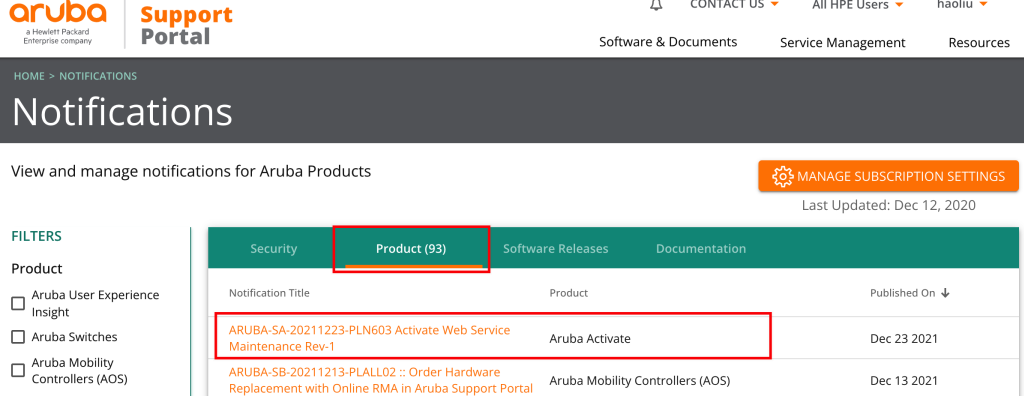Enable the Aruba Mobility Controllers (AOS) filter
Viewport: 1024px width, 396px height.
click(x=18, y=371)
